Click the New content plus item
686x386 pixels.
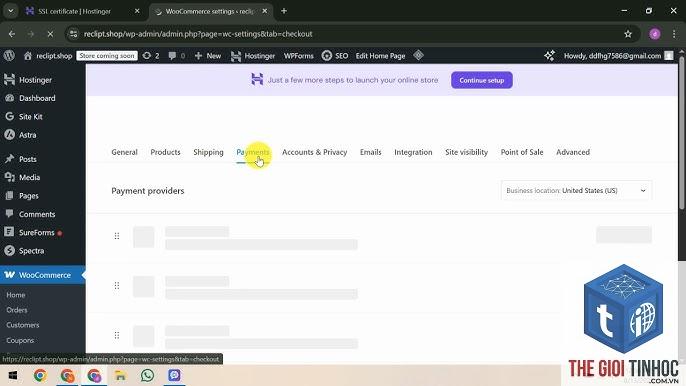click(207, 56)
